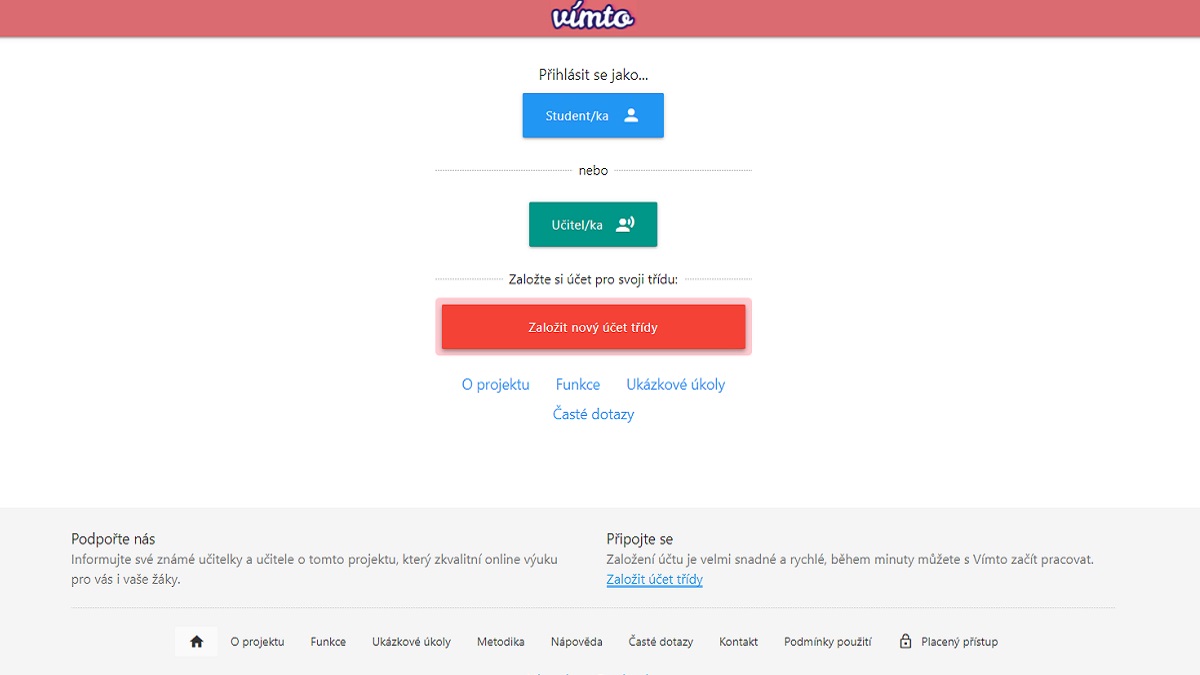View Podmínky použití in the footer
This screenshot has width=1200, height=675.
click(x=828, y=641)
